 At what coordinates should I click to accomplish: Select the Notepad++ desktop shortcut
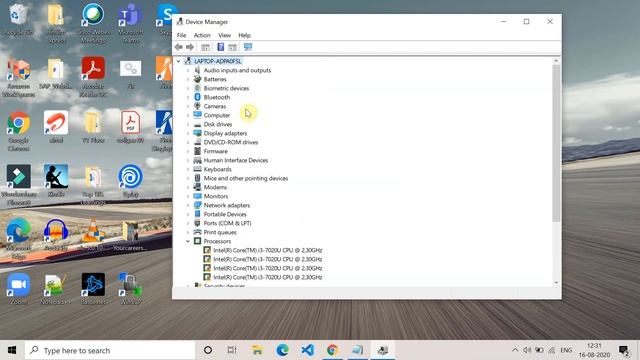pyautogui.click(x=56, y=289)
